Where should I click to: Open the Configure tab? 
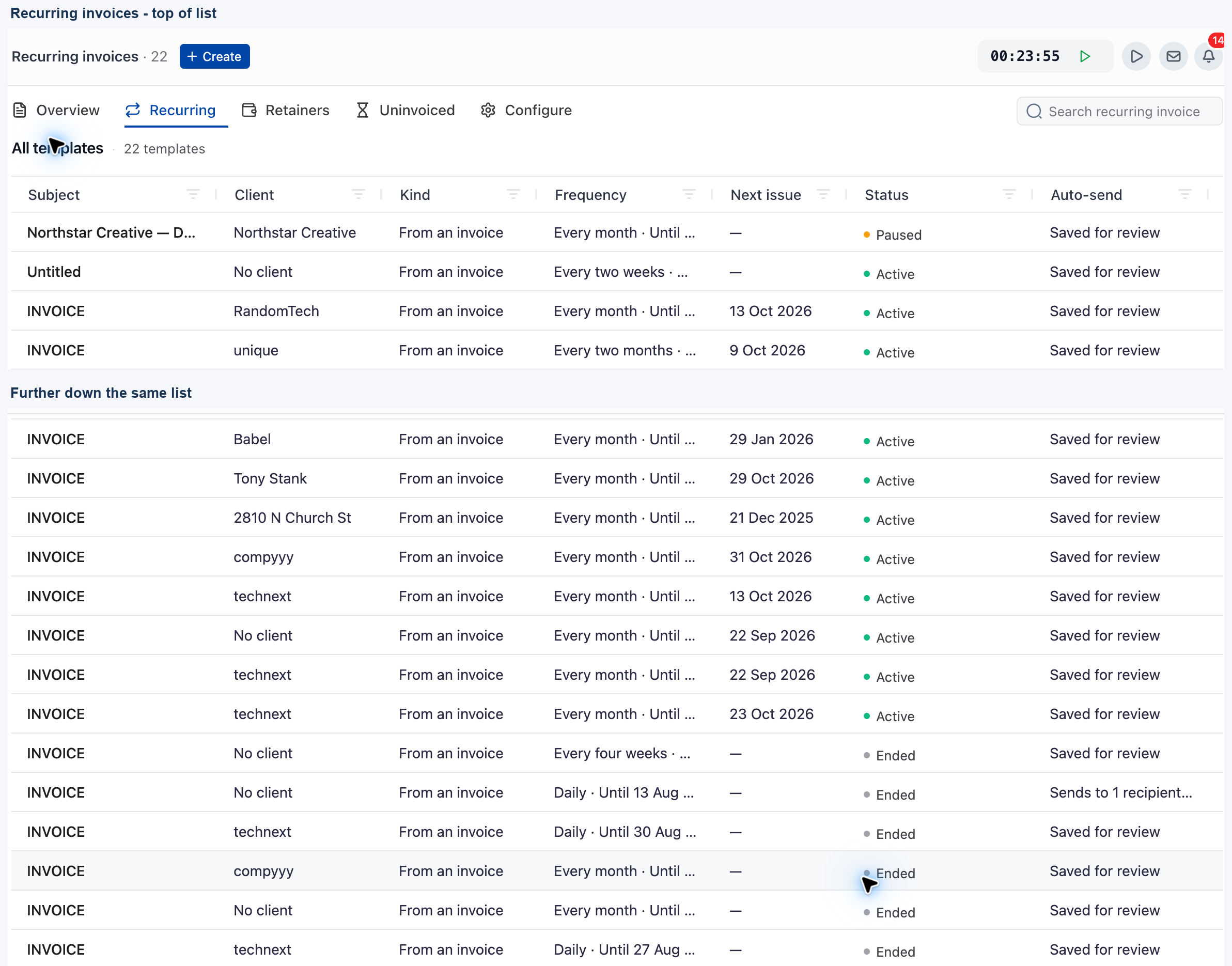[526, 110]
